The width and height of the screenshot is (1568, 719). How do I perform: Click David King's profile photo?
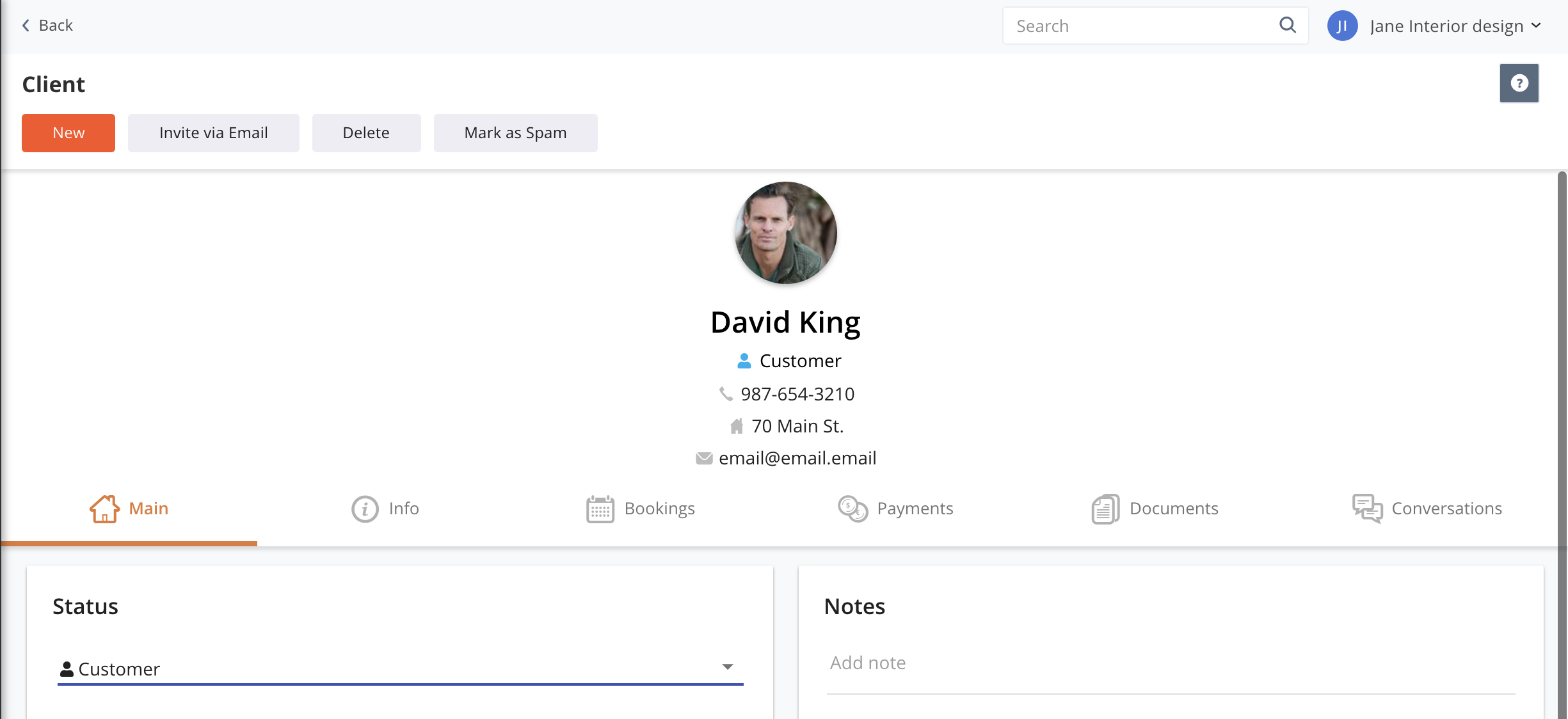pyautogui.click(x=785, y=232)
